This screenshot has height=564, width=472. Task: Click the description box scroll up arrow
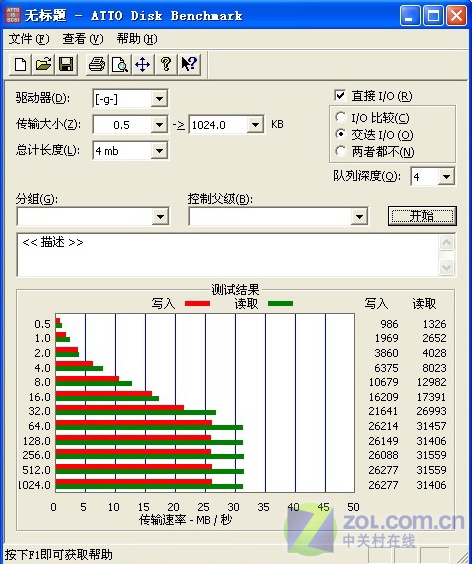[446, 243]
